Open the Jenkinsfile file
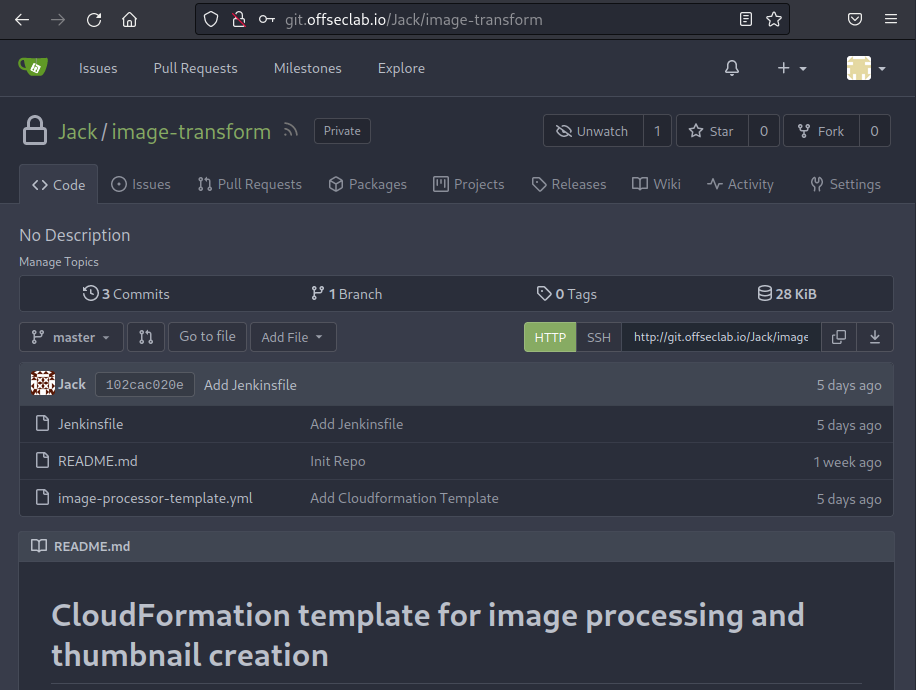Image resolution: width=916 pixels, height=690 pixels. [90, 424]
